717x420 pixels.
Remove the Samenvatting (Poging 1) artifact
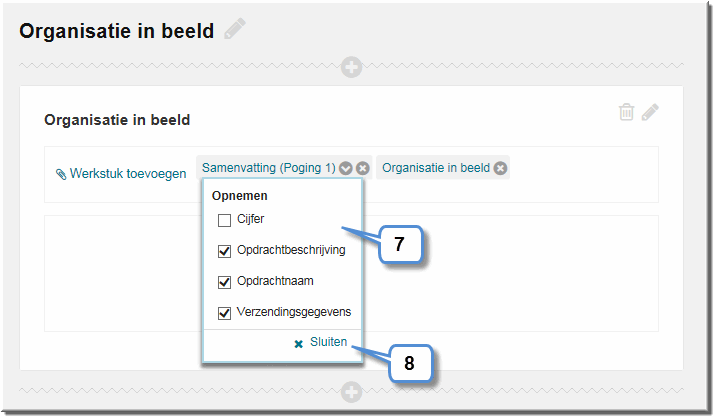click(363, 168)
